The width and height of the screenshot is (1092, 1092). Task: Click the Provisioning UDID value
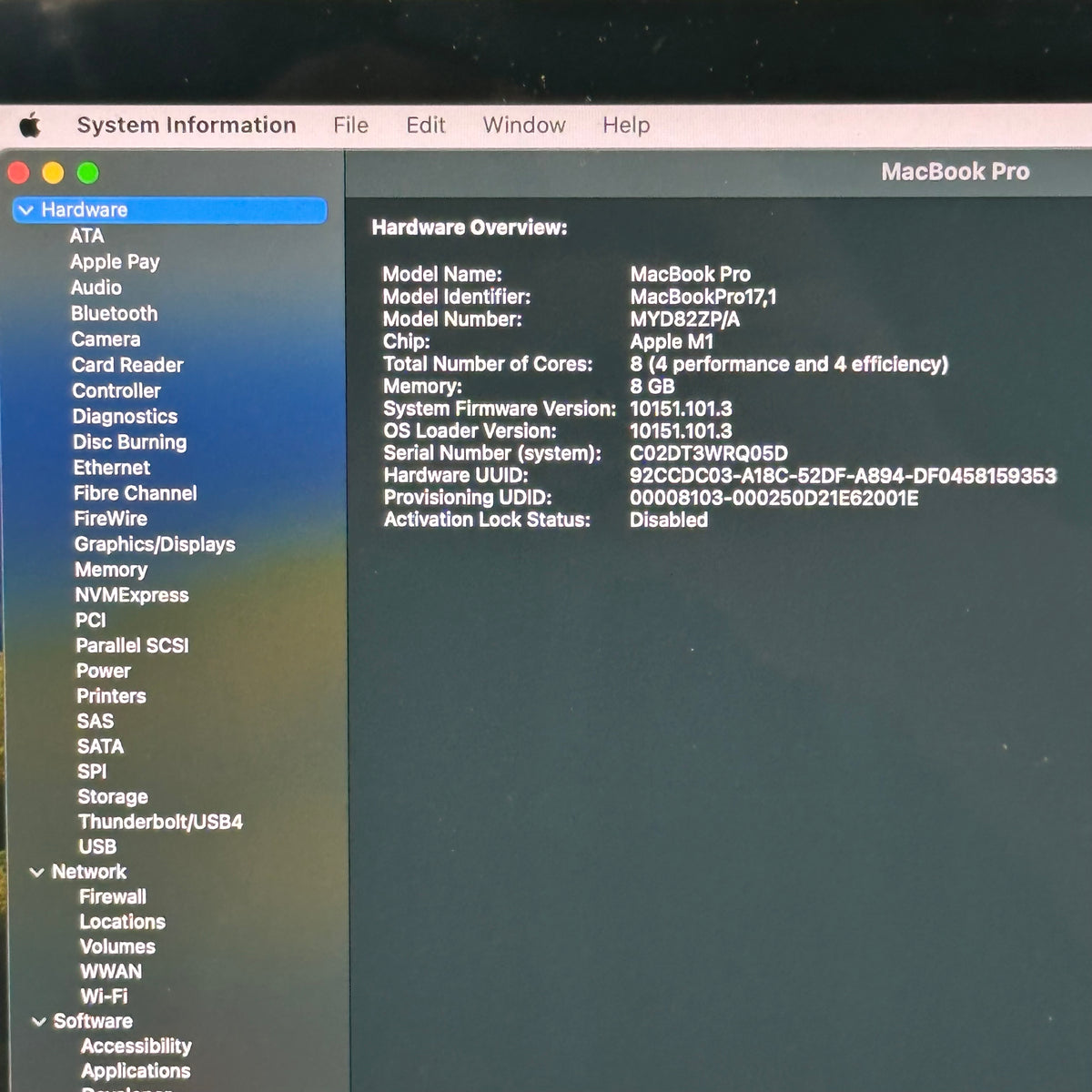(773, 498)
